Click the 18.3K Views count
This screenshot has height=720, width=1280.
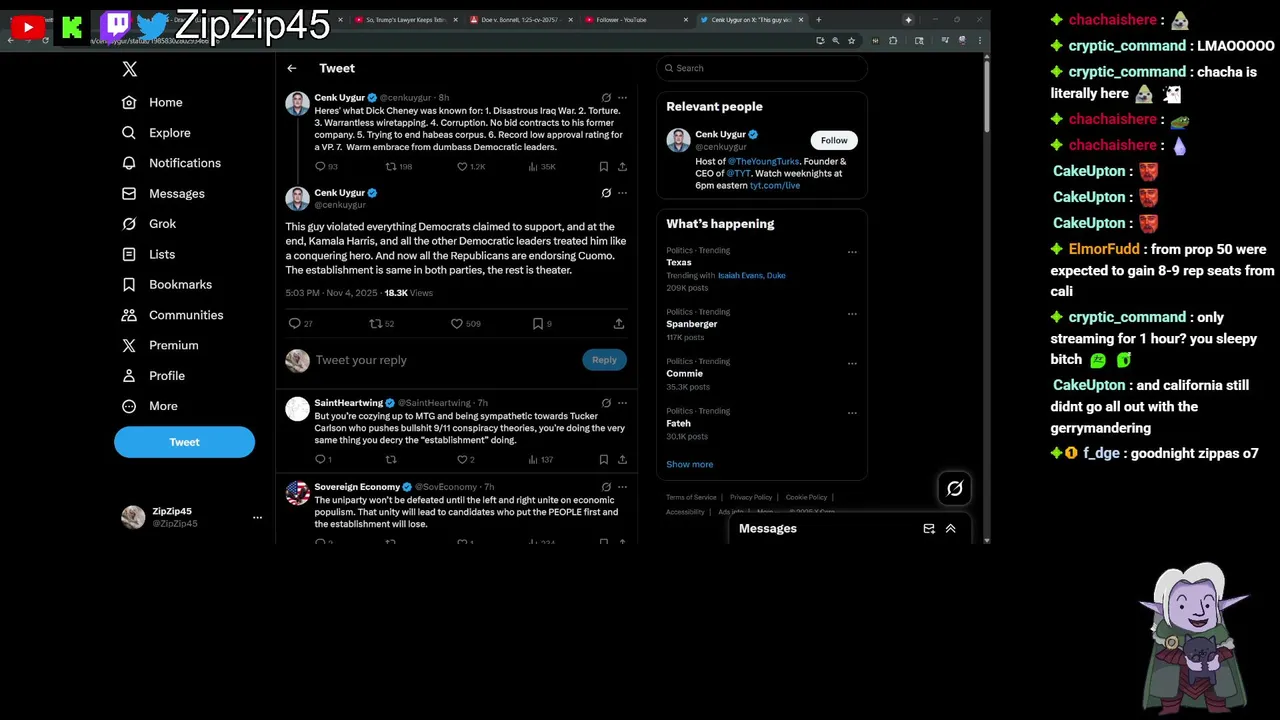click(408, 293)
